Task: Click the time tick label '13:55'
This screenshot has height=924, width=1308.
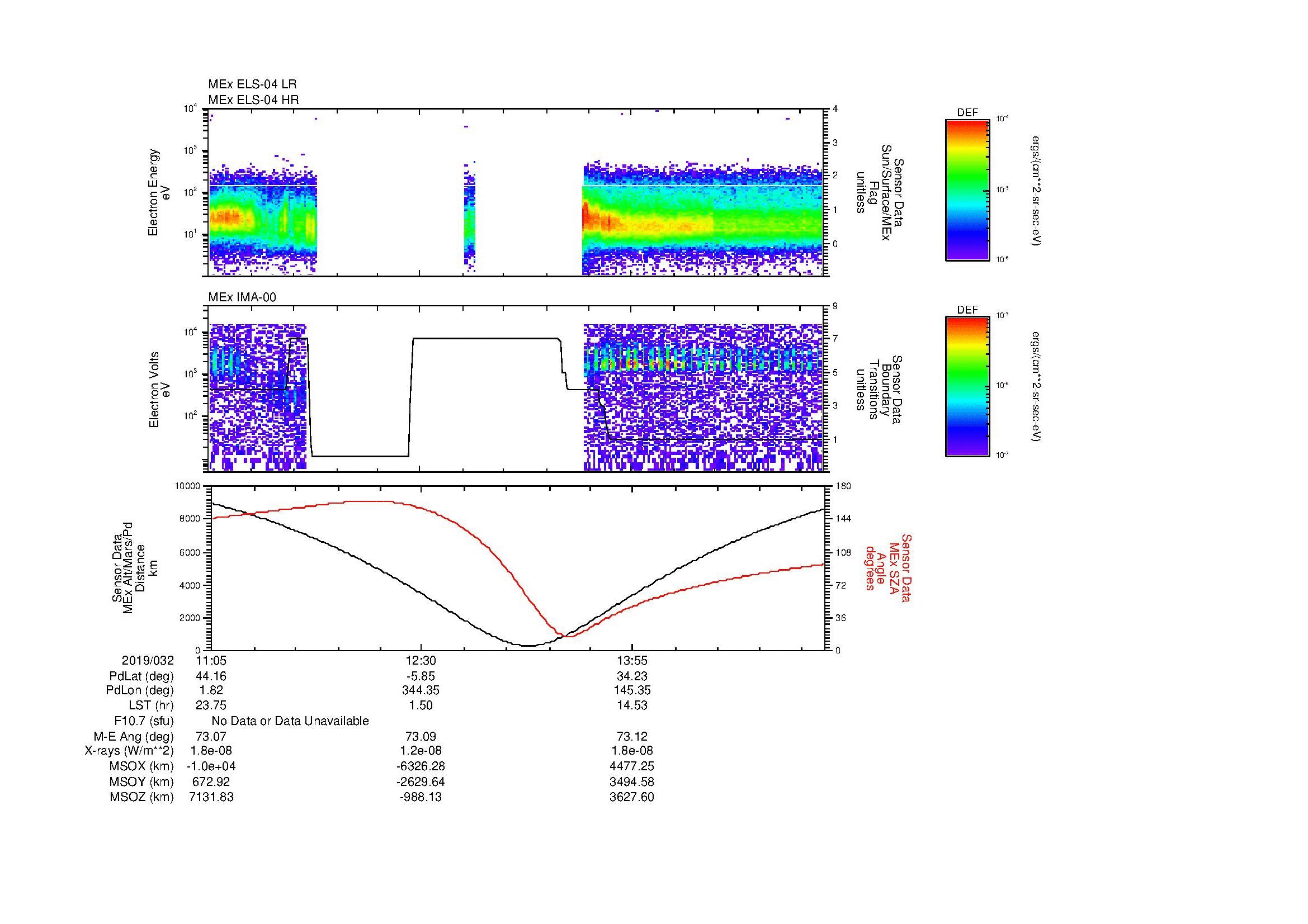Action: (632, 660)
